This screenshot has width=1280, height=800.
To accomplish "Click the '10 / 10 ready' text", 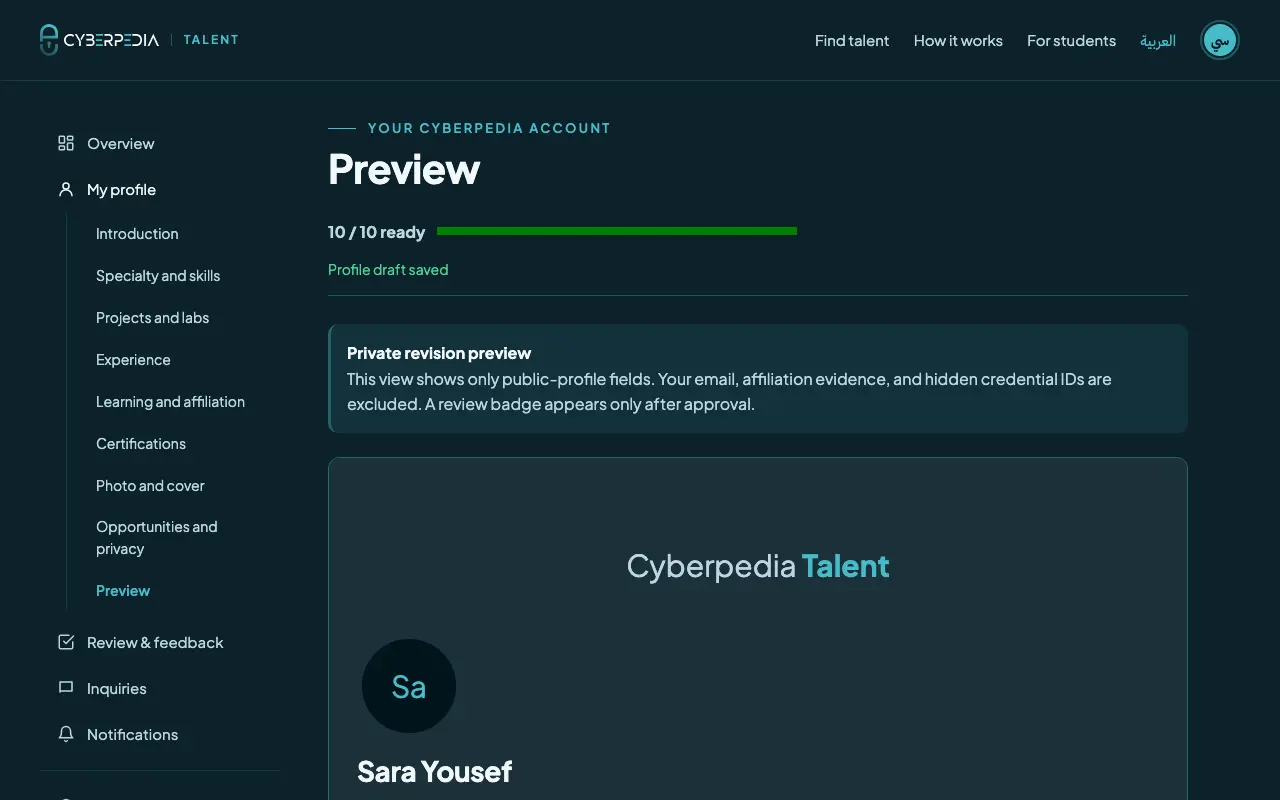I will pos(376,232).
